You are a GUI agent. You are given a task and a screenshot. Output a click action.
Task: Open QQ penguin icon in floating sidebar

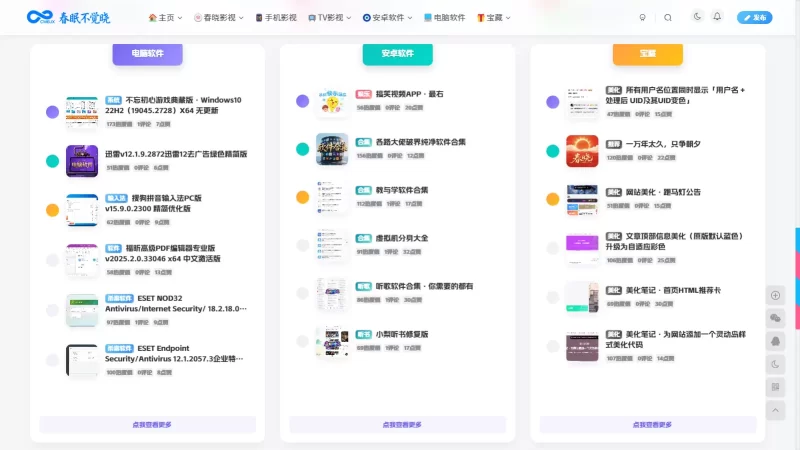[x=776, y=341]
